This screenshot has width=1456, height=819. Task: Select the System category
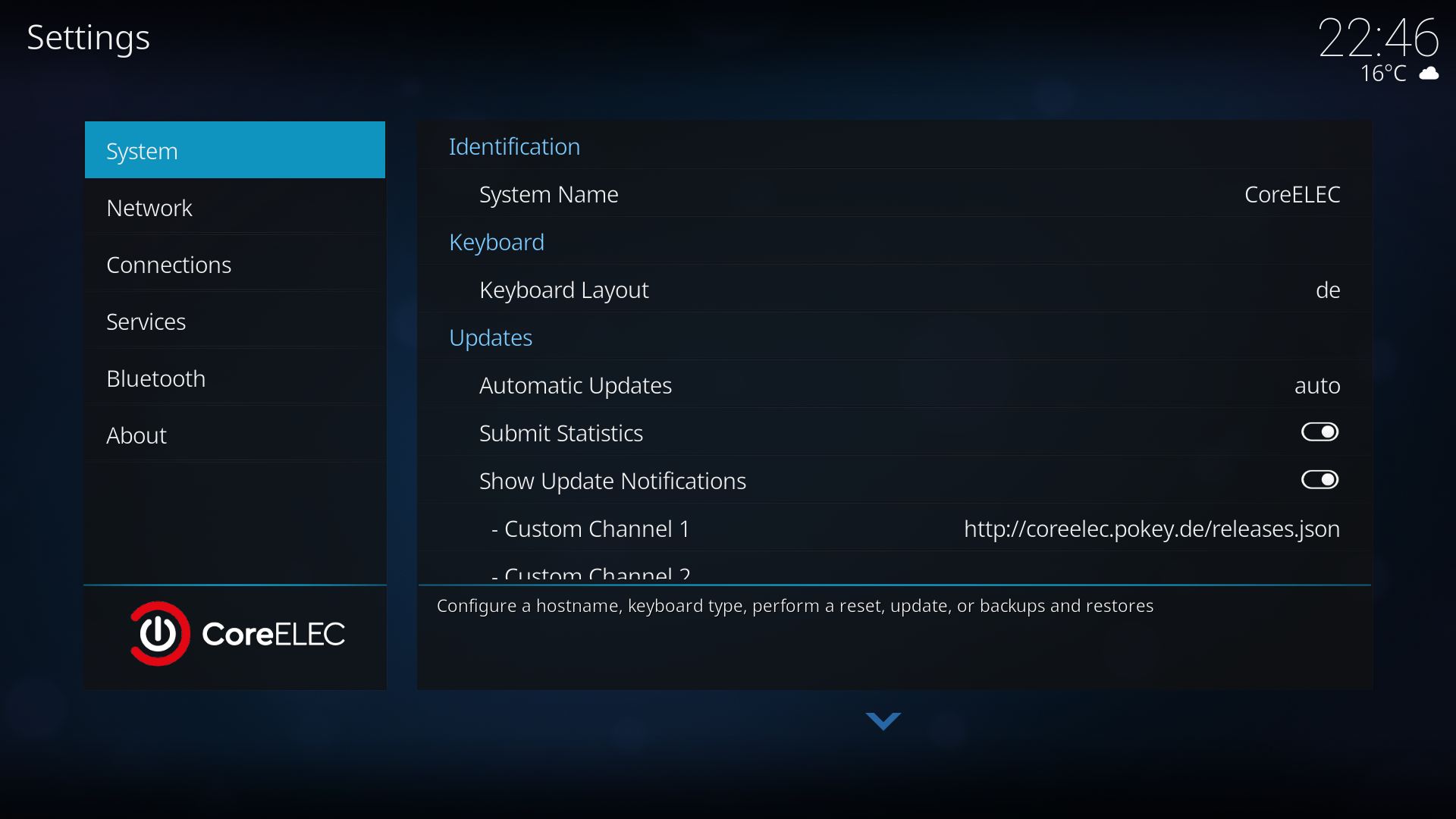point(235,150)
